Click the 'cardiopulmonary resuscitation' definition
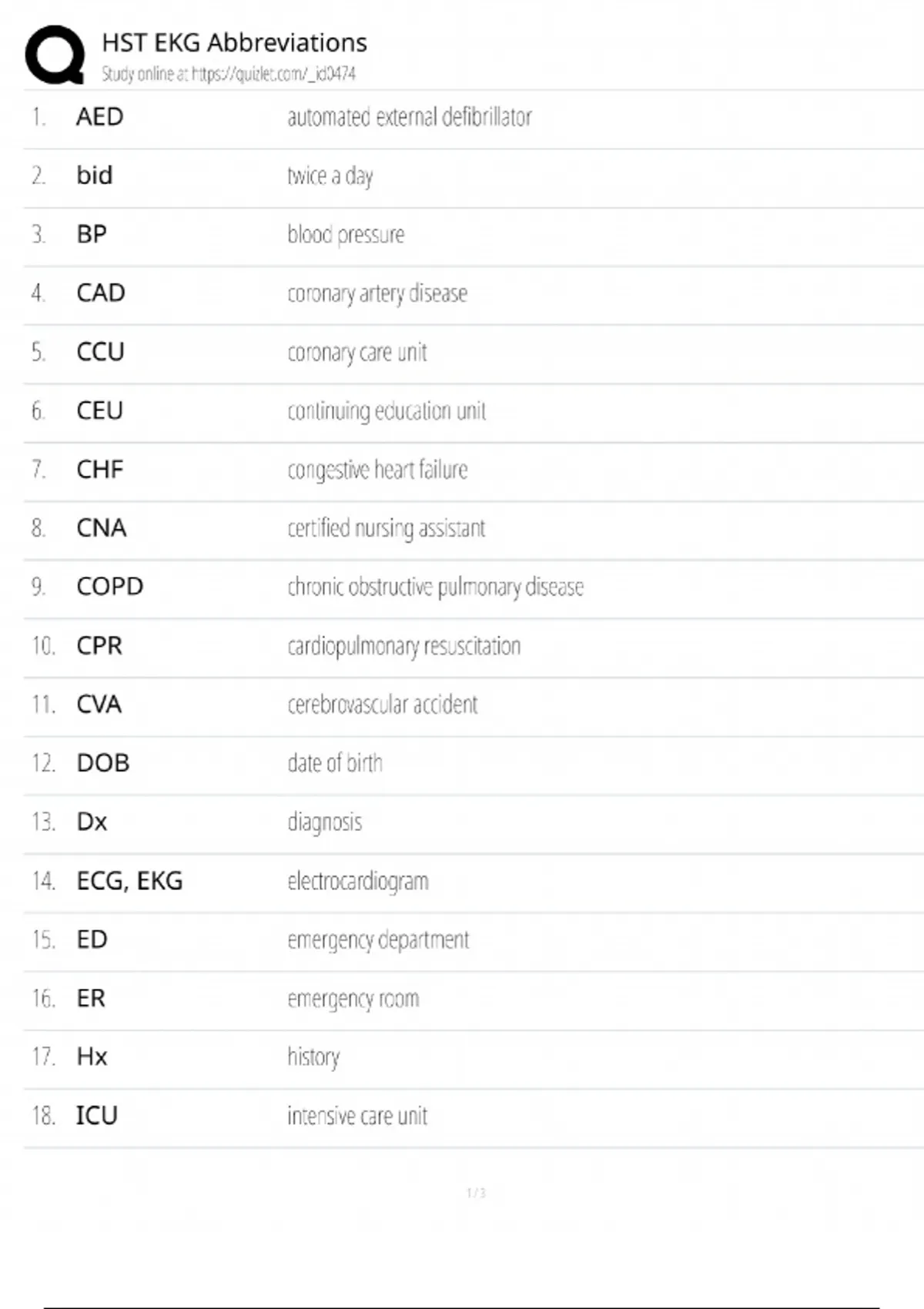 [x=403, y=646]
